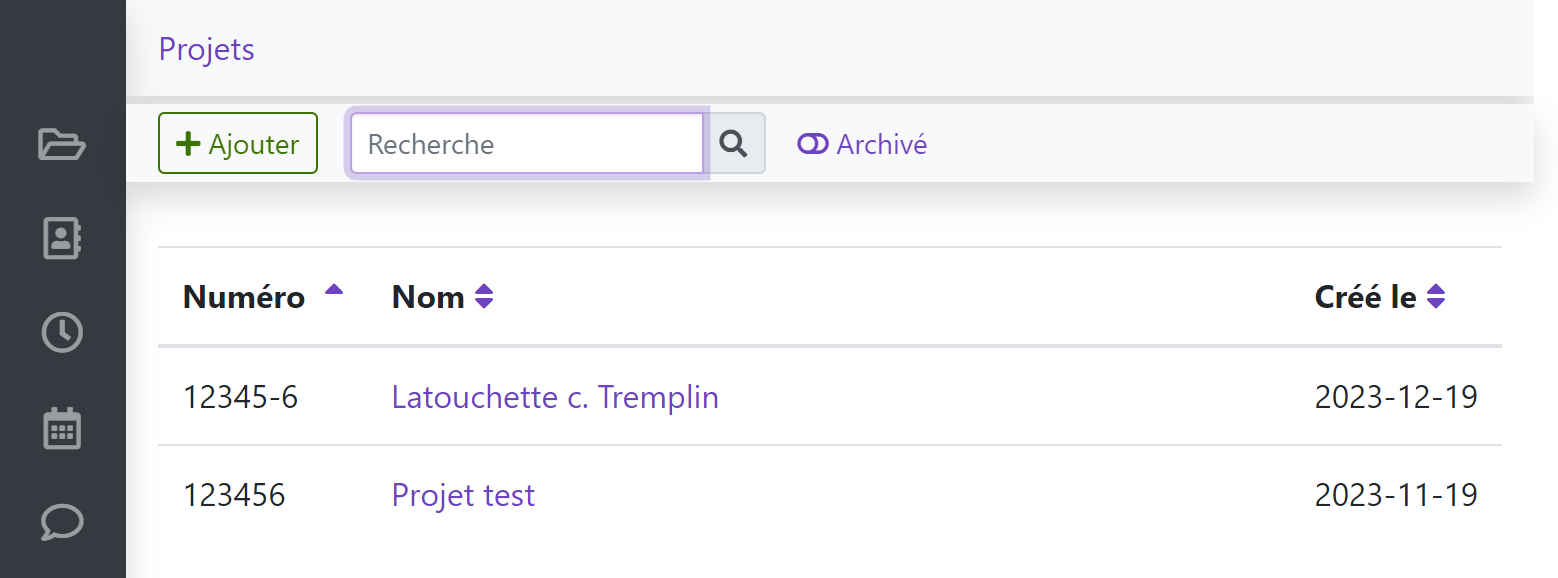The image size is (1558, 578).
Task: Click the ascending arrow above Numéro
Action: pyautogui.click(x=332, y=289)
